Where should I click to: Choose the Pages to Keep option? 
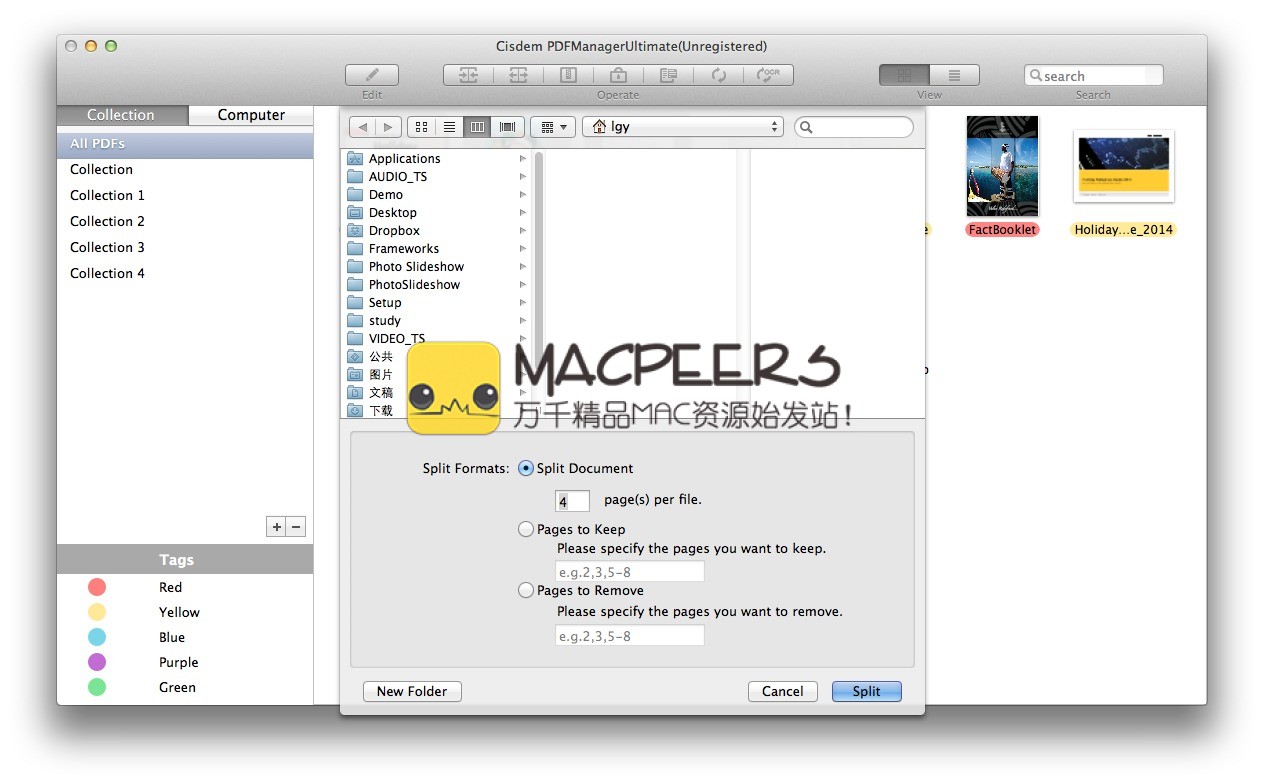pyautogui.click(x=526, y=530)
